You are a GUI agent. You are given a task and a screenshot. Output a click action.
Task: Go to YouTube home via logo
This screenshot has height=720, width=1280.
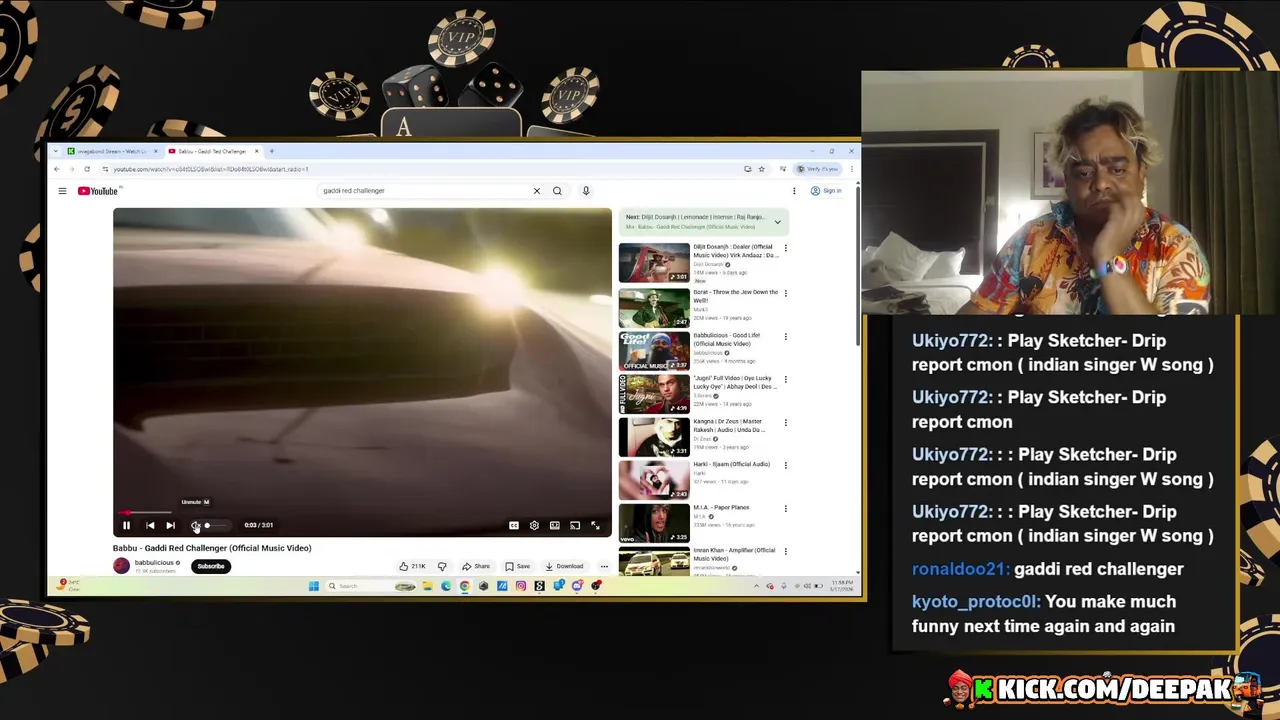click(98, 191)
